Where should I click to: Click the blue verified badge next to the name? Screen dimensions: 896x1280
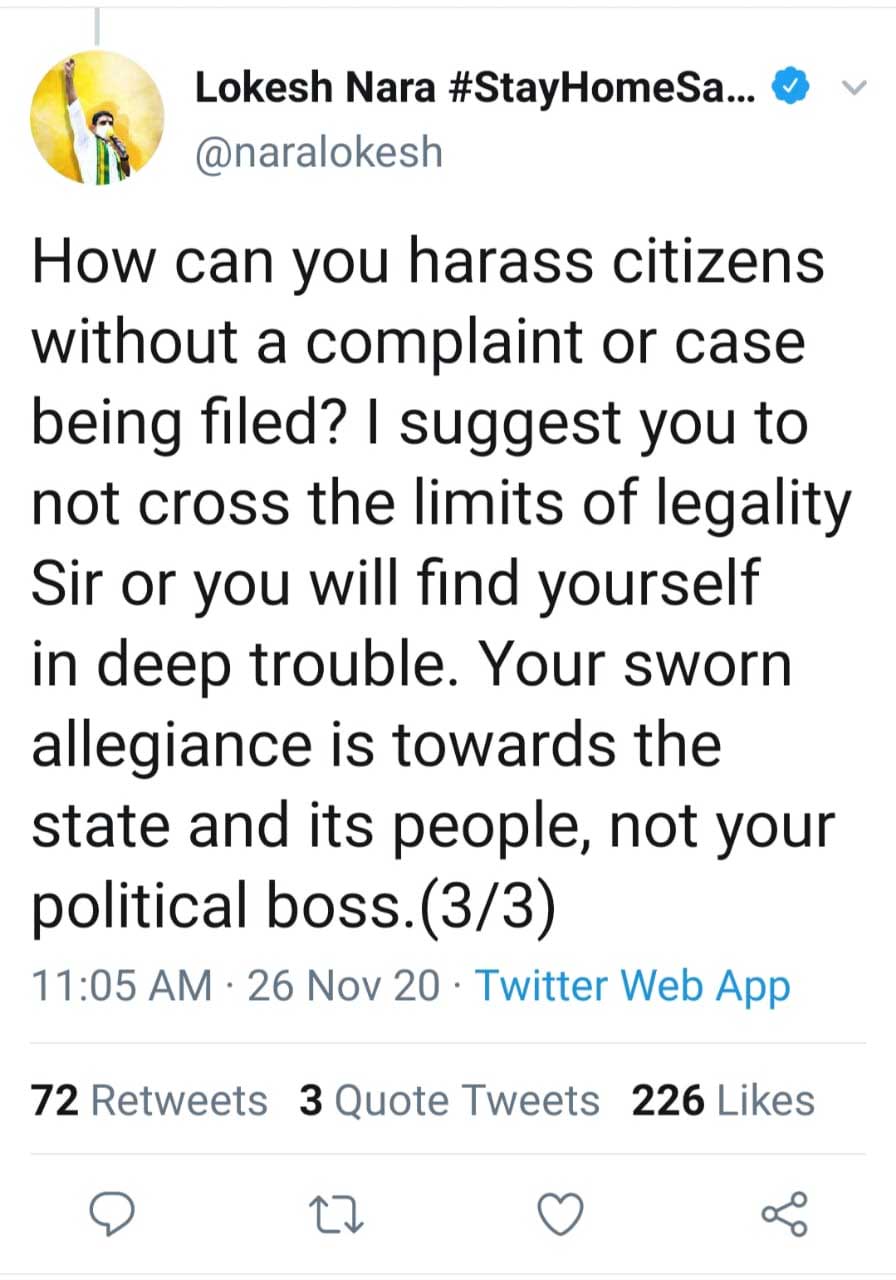[790, 86]
